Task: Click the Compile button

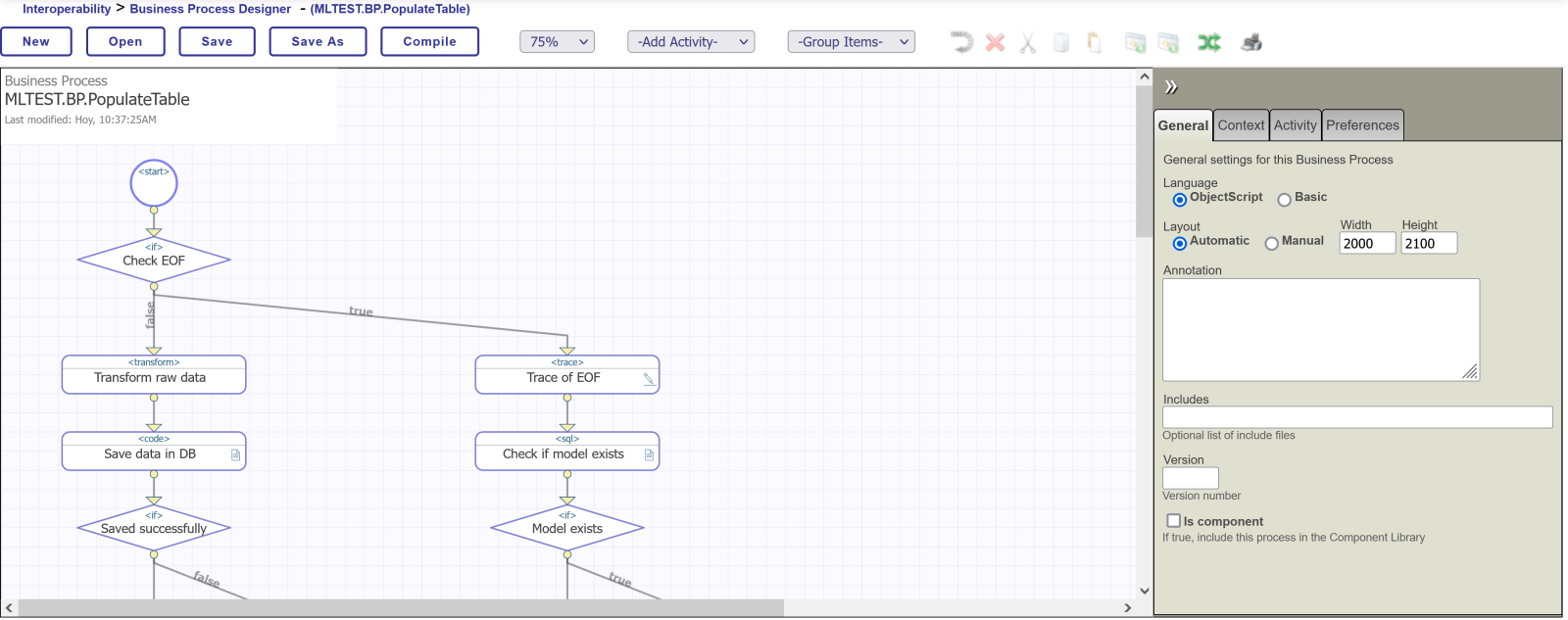Action: coord(429,42)
